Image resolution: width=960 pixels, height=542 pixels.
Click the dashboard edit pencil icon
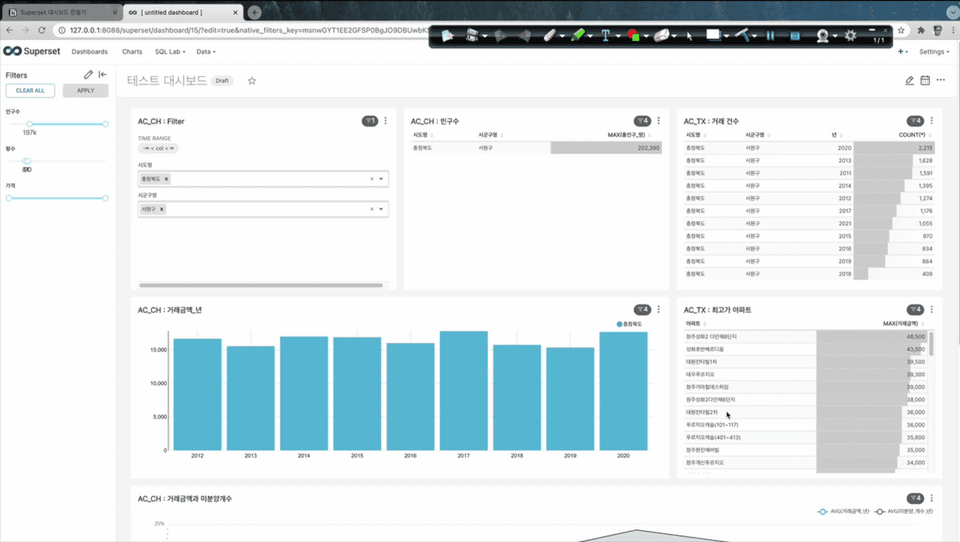pyautogui.click(x=909, y=80)
